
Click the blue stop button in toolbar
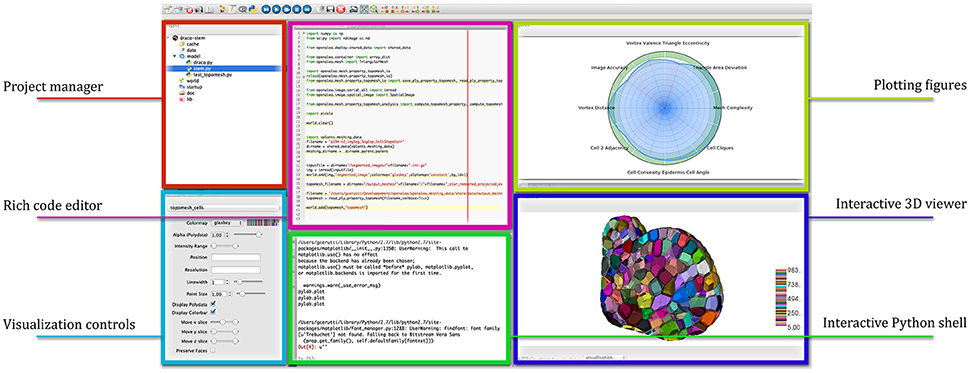coord(297,9)
